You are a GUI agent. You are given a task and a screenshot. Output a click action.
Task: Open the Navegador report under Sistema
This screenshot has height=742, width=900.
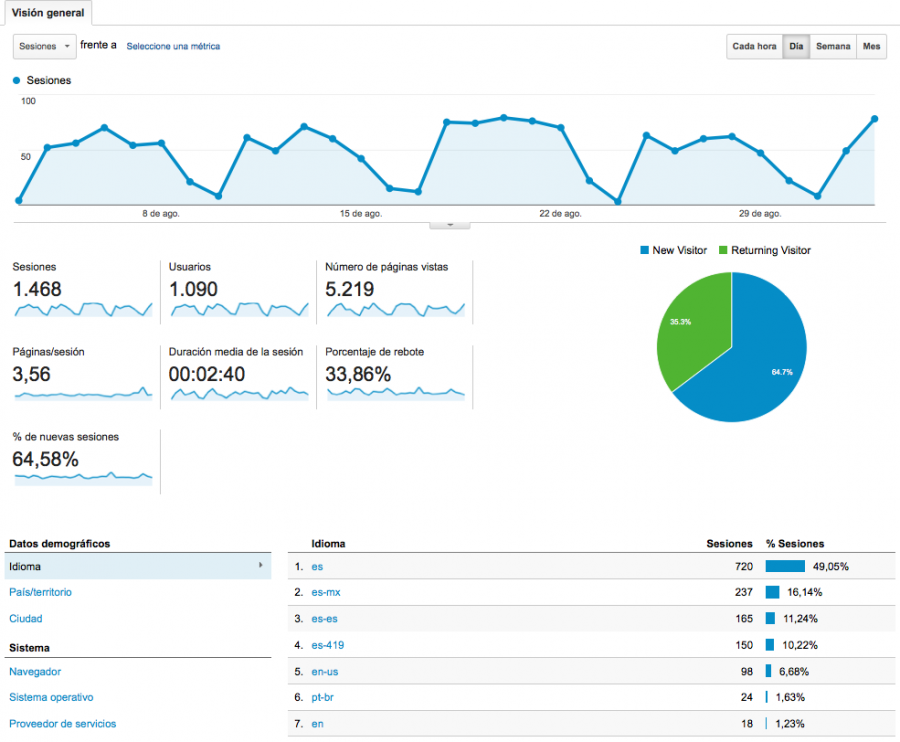point(35,671)
